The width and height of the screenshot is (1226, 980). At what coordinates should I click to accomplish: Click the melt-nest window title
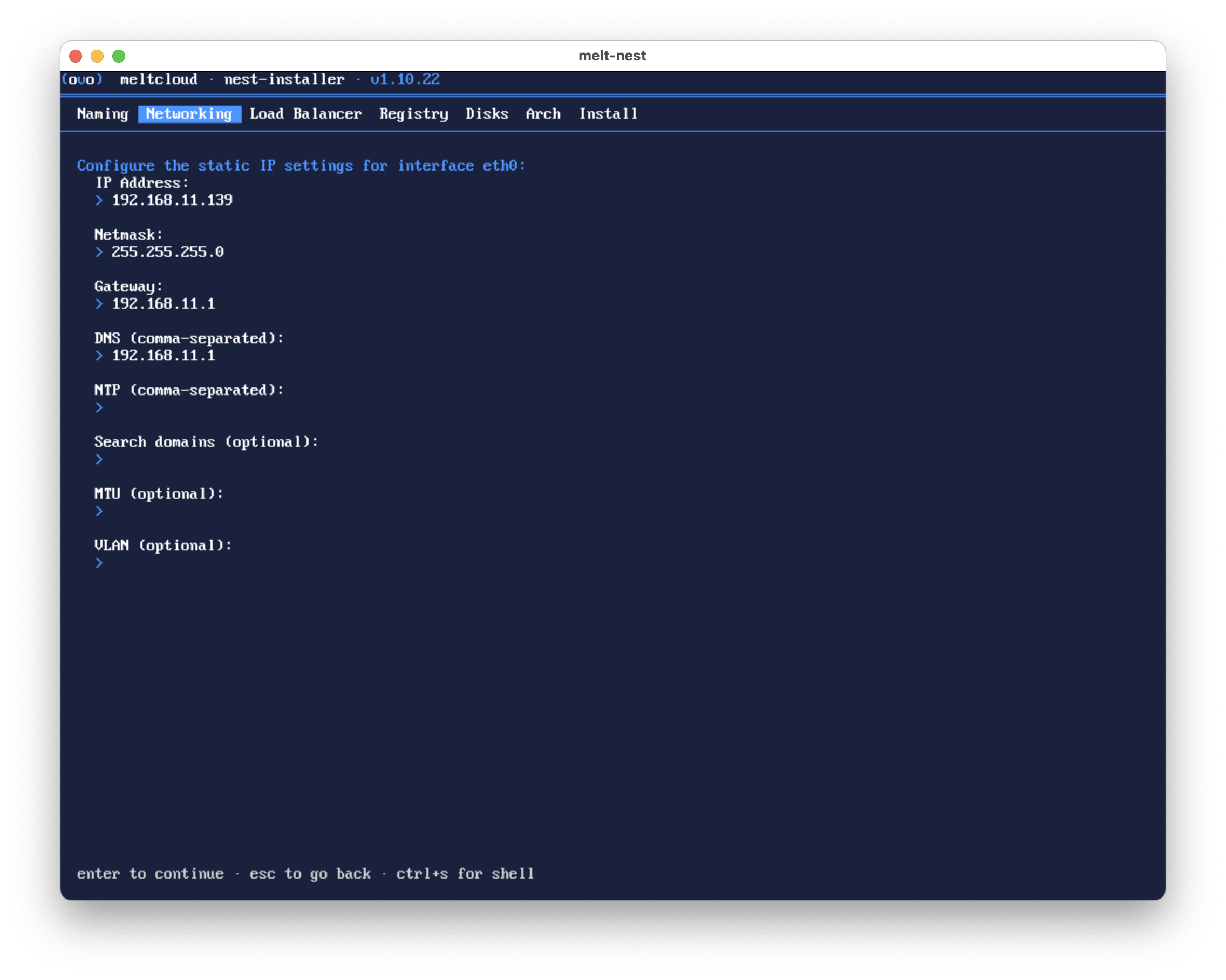pos(612,56)
